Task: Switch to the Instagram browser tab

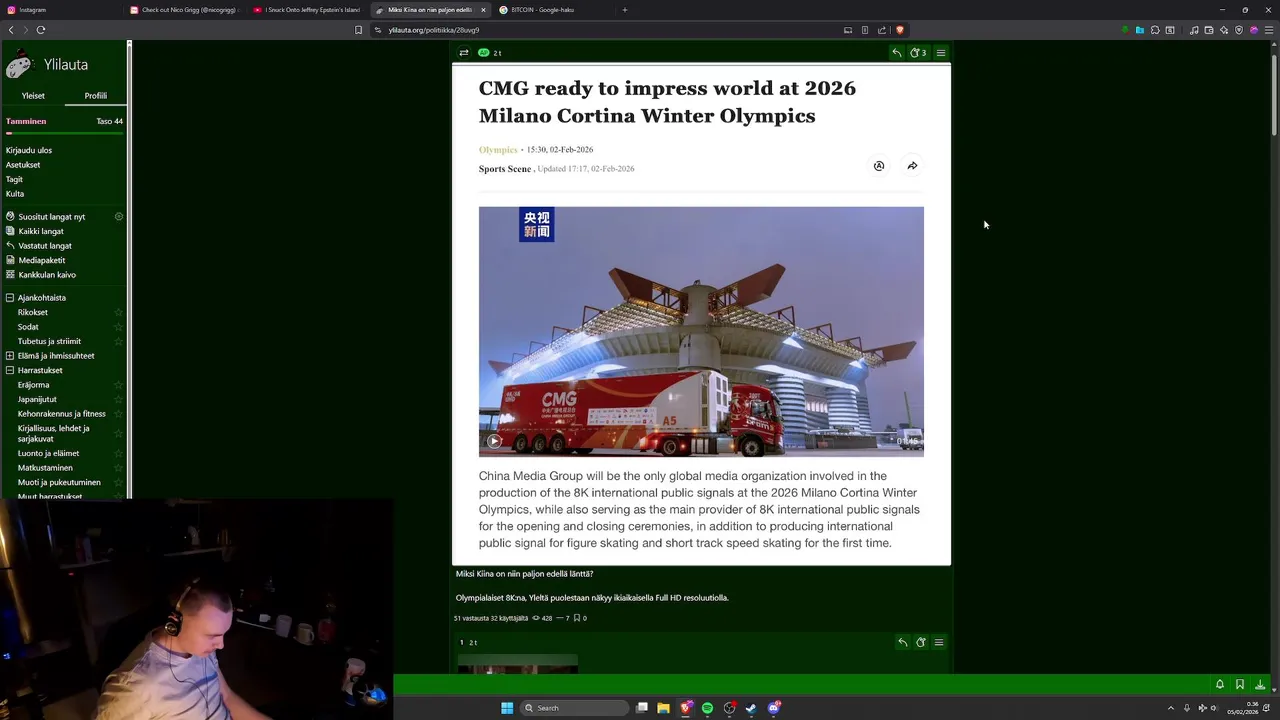Action: (62, 10)
